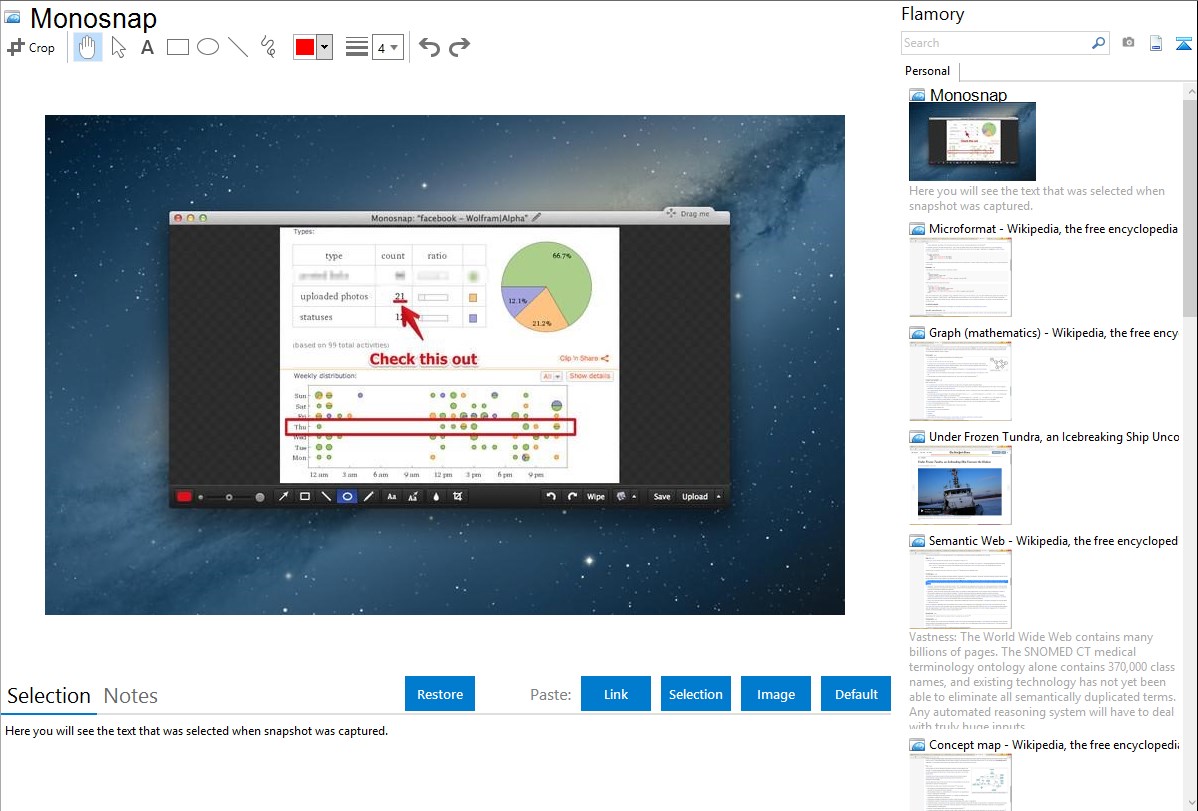
Task: Select the Text tool marked A
Action: 147,47
